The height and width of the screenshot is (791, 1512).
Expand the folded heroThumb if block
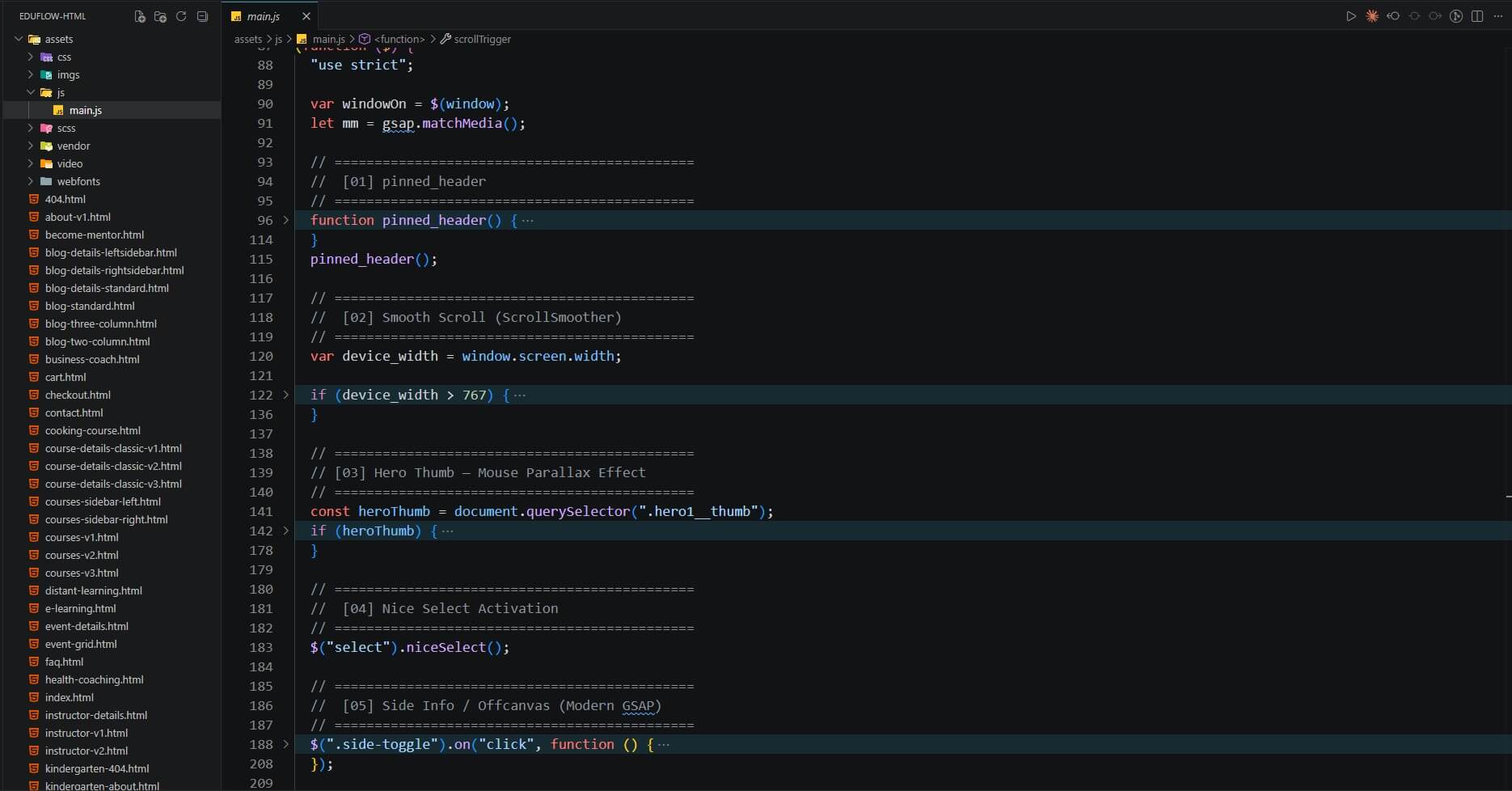coord(285,531)
